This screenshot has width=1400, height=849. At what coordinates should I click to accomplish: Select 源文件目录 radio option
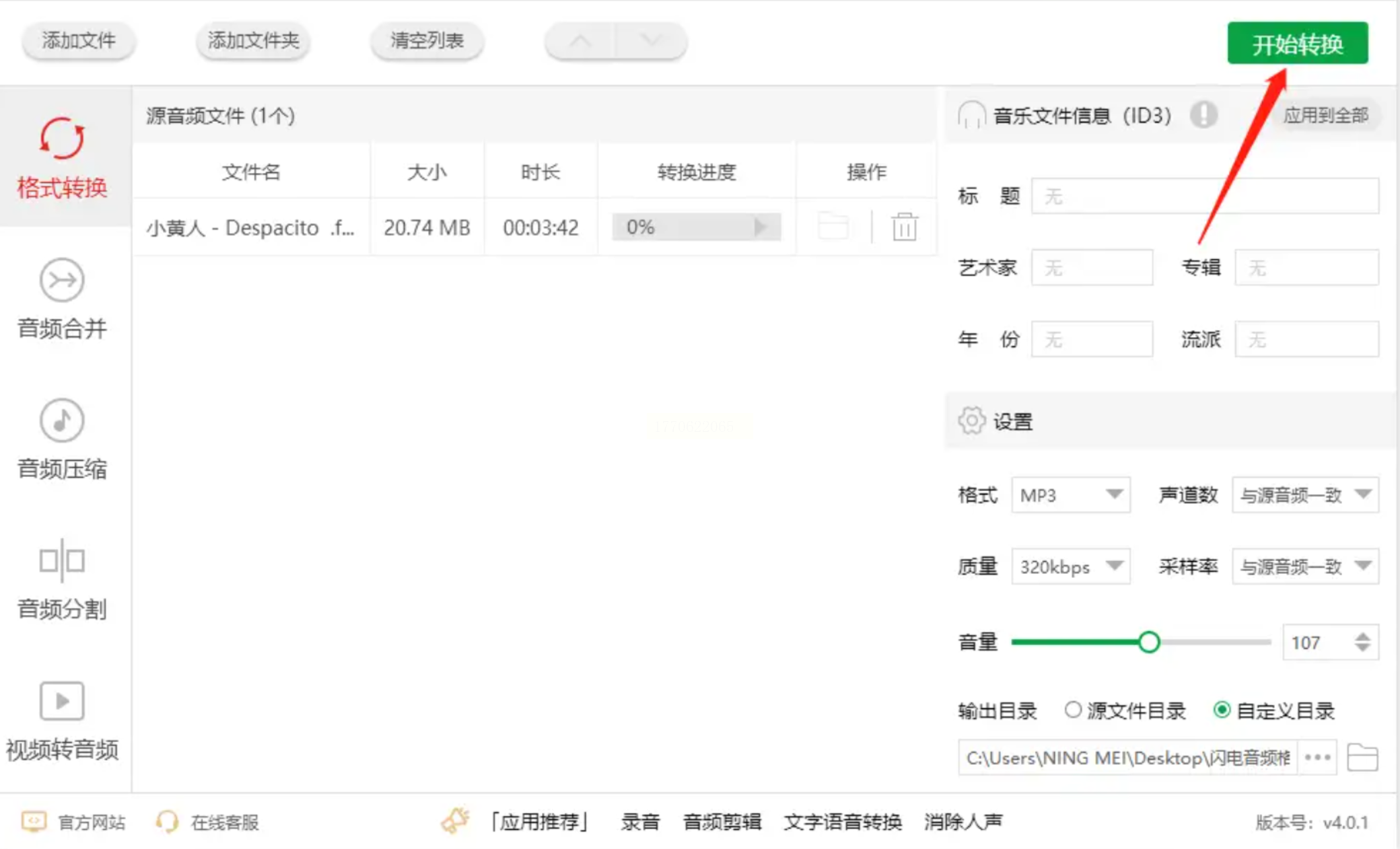click(1073, 710)
